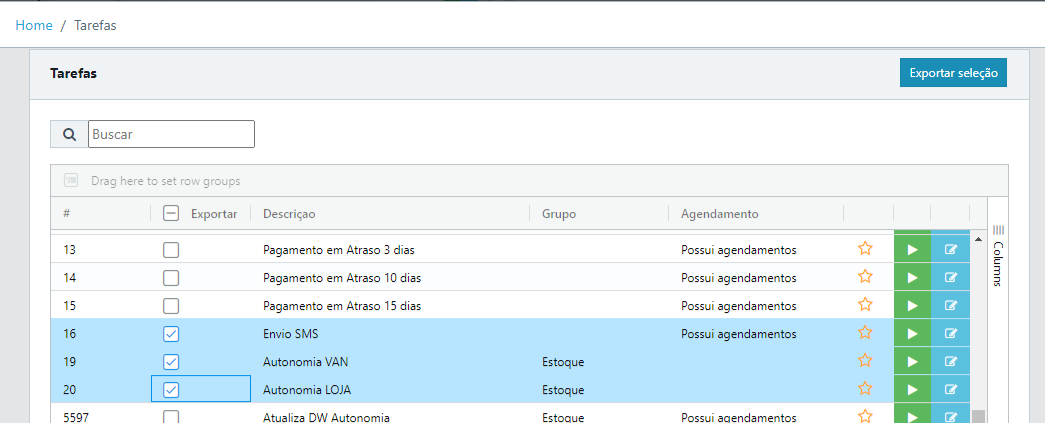Select the Autonomia LOJA description cell
The image size is (1045, 423).
click(x=390, y=390)
